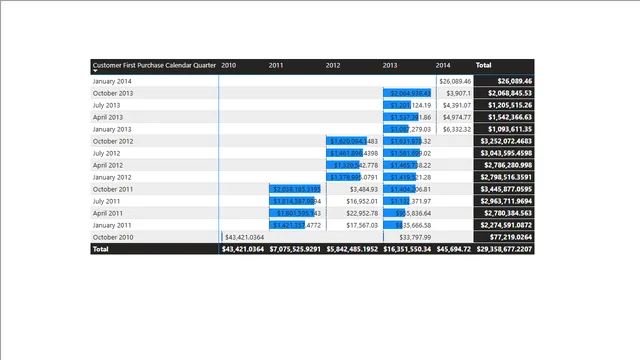640x360 pixels.
Task: Click the $26,089.46 cell in 2014 column
Action: tap(455, 81)
